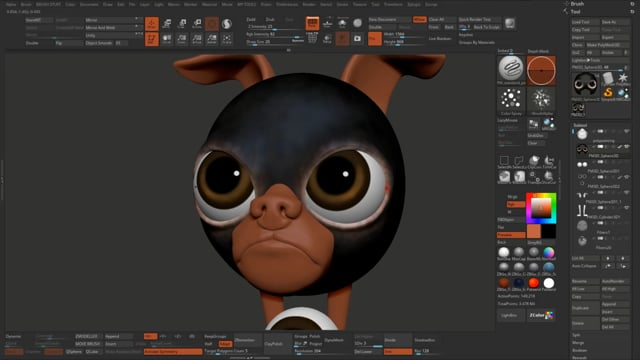
Task: Adjust the Draw Size slider
Action: tap(269, 42)
